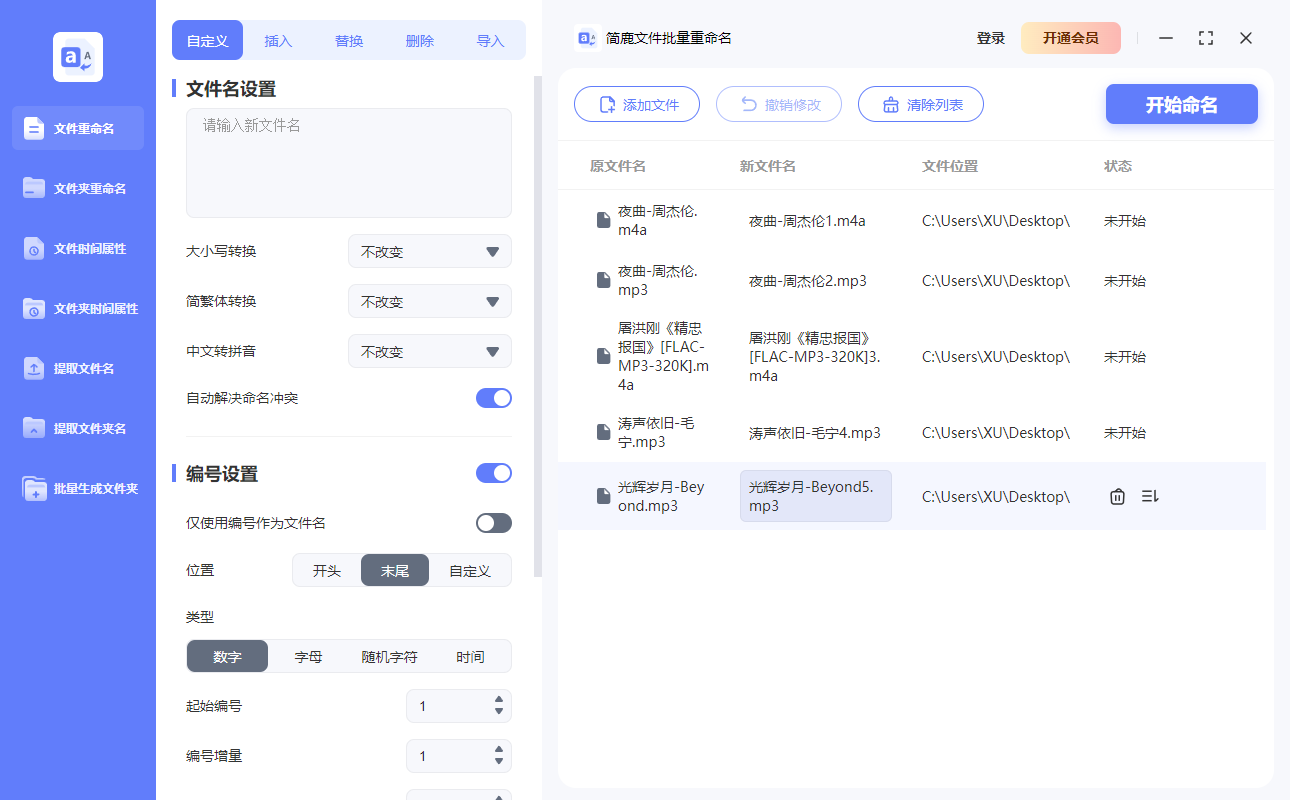Delete the 光辉岁月-Beyond.mp3 row via trash icon
Screen dimensions: 1290x800
click(x=1117, y=495)
